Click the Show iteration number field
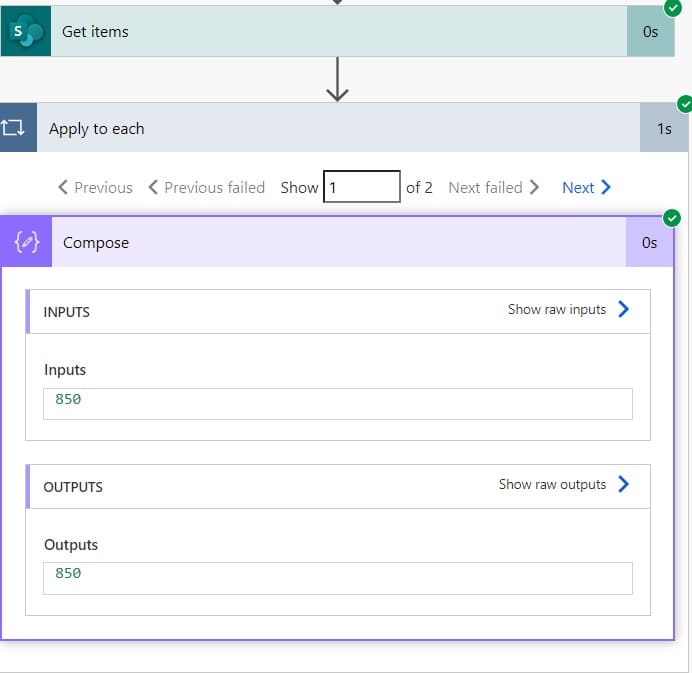The height and width of the screenshot is (673, 692). coord(362,187)
